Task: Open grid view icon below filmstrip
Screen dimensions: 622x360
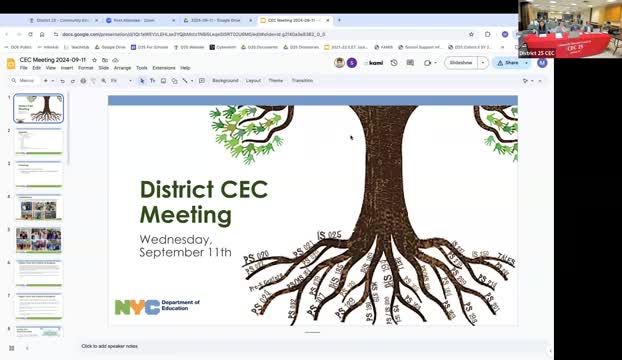Action: pos(12,348)
